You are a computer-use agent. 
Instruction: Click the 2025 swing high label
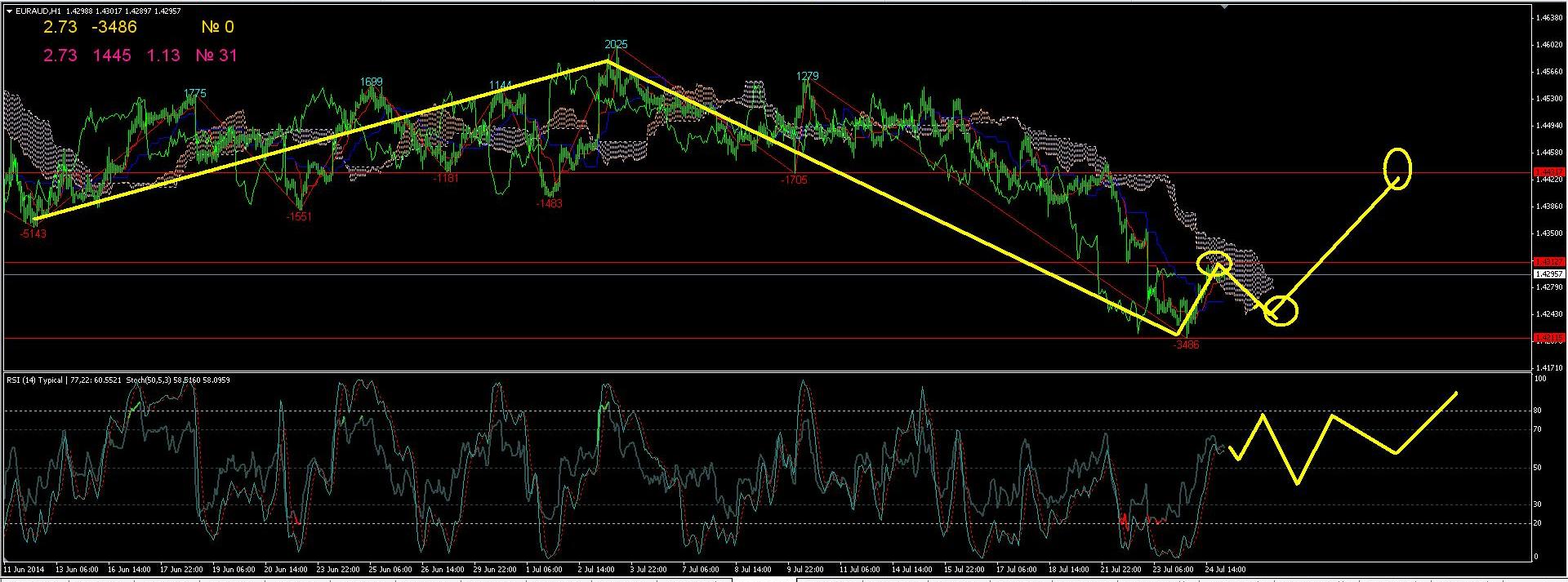pyautogui.click(x=616, y=44)
